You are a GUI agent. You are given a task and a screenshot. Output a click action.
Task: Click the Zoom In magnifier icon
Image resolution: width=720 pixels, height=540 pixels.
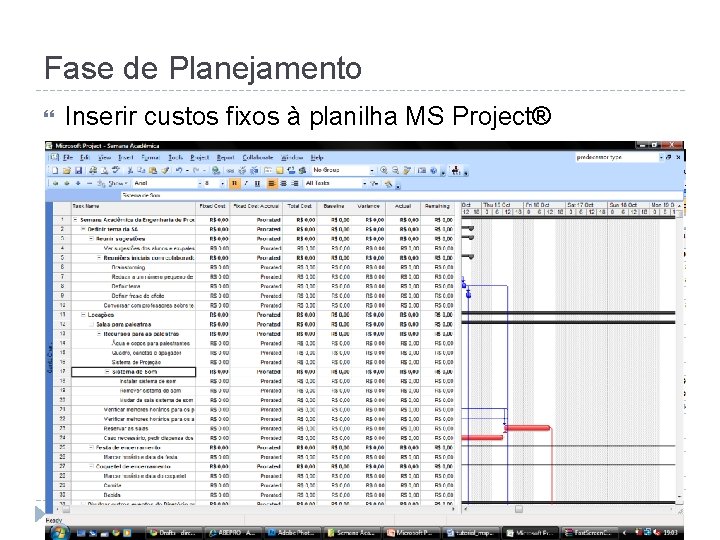coord(384,171)
